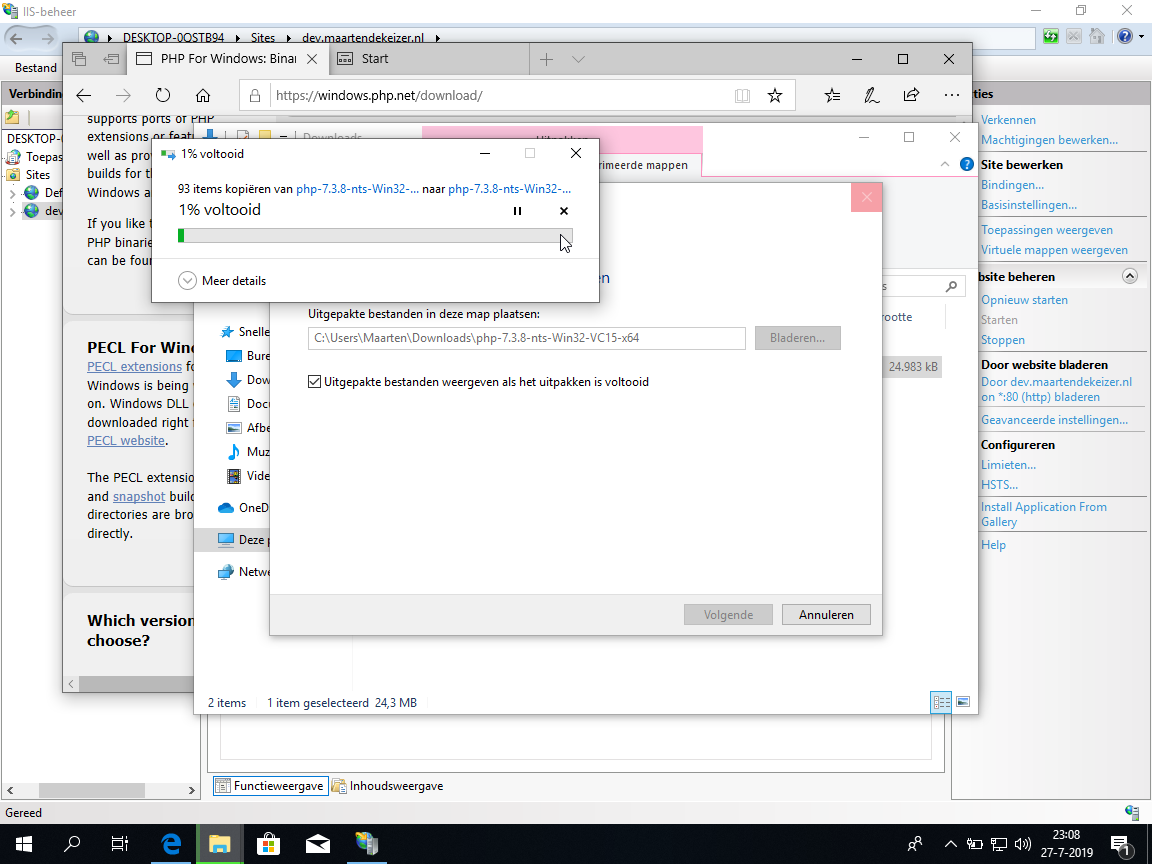Share this page from Edge toolbar
This screenshot has height=864, width=1152.
click(x=911, y=96)
